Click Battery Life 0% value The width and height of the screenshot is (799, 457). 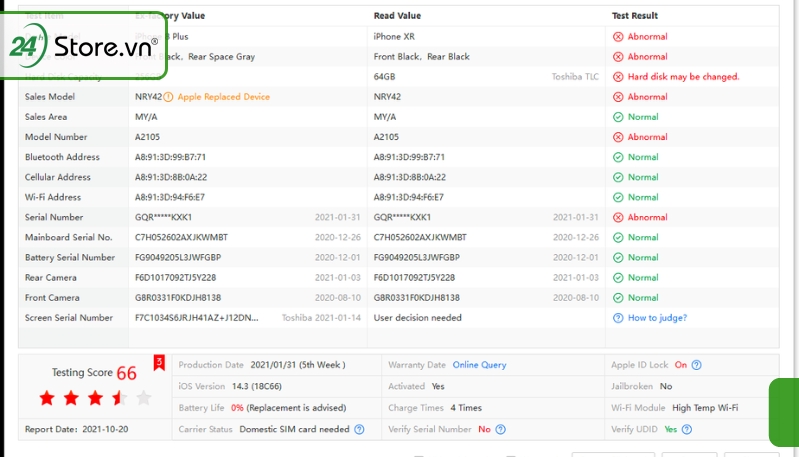click(x=237, y=408)
